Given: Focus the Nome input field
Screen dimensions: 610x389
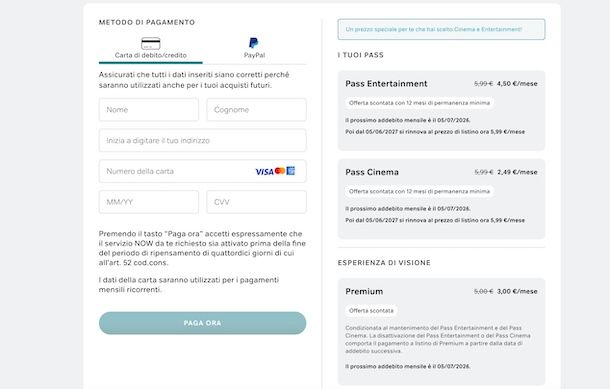Looking at the screenshot, I should (149, 110).
